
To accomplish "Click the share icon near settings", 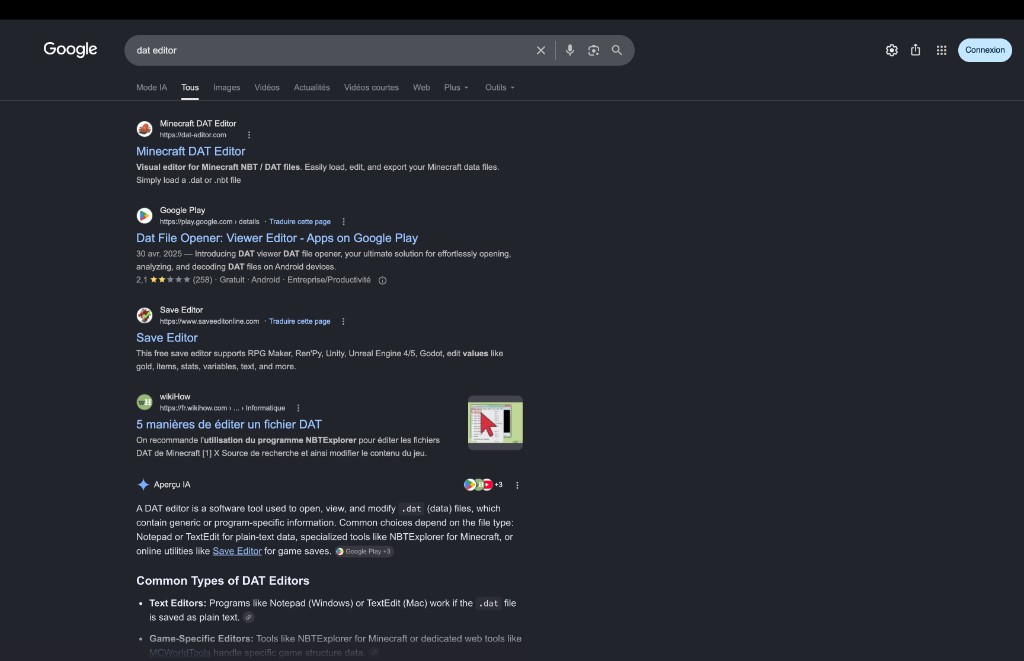I will pos(916,50).
